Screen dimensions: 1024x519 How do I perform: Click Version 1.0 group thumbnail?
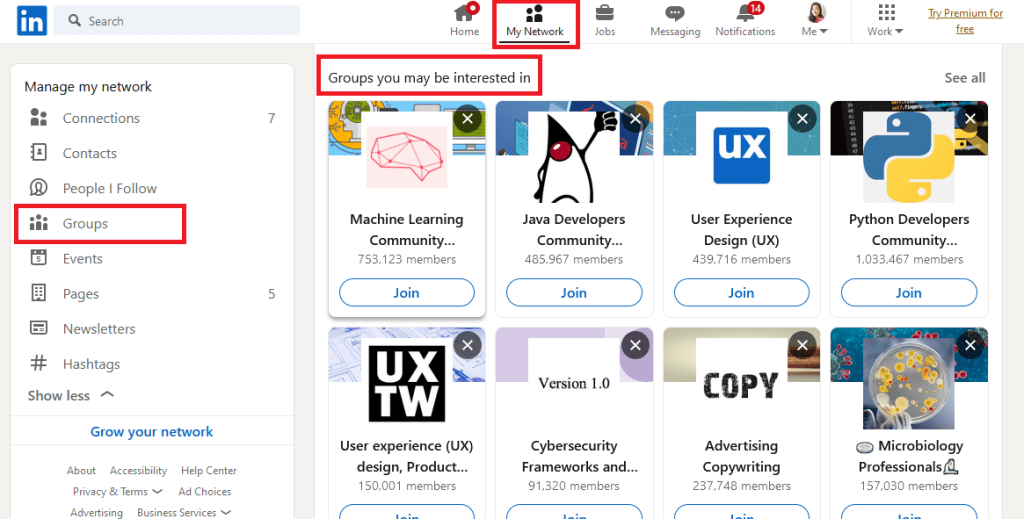(574, 383)
